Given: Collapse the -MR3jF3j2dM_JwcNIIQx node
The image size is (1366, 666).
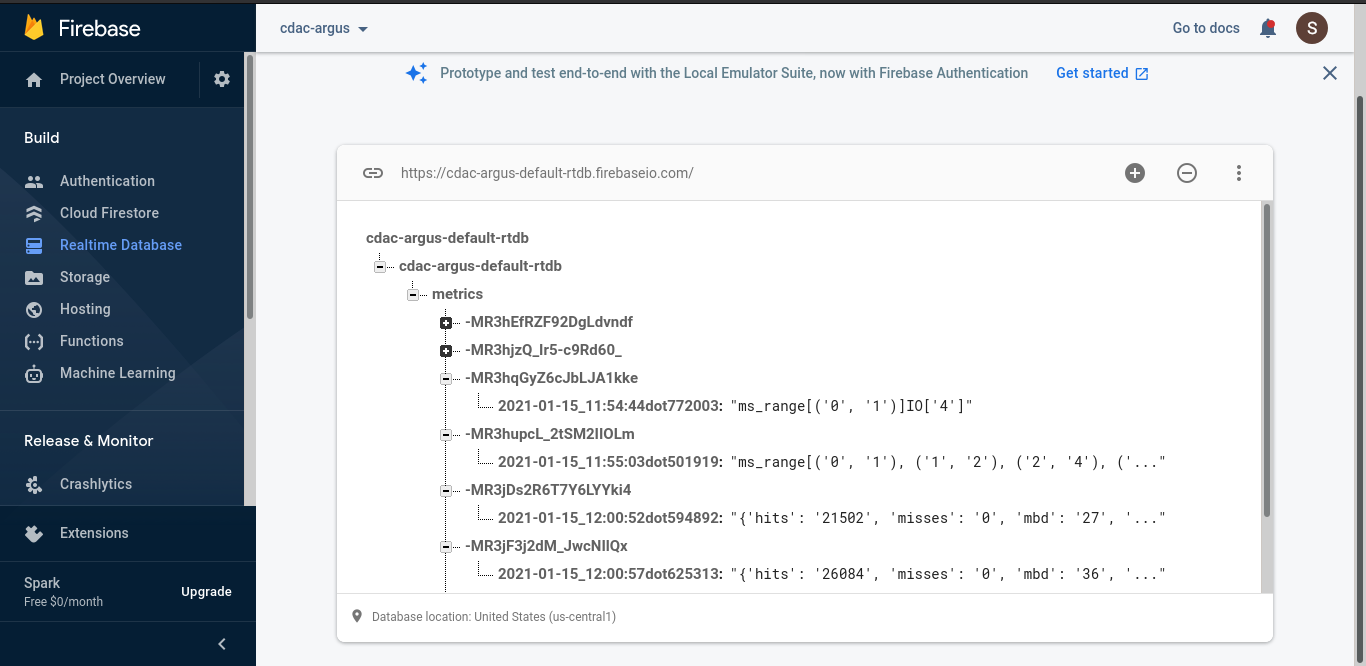Looking at the screenshot, I should (446, 547).
